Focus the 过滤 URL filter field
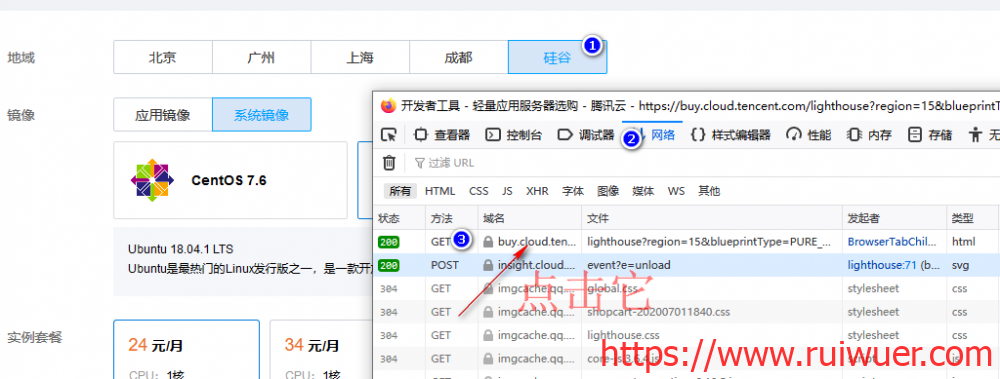The image size is (1000, 379). (706, 163)
